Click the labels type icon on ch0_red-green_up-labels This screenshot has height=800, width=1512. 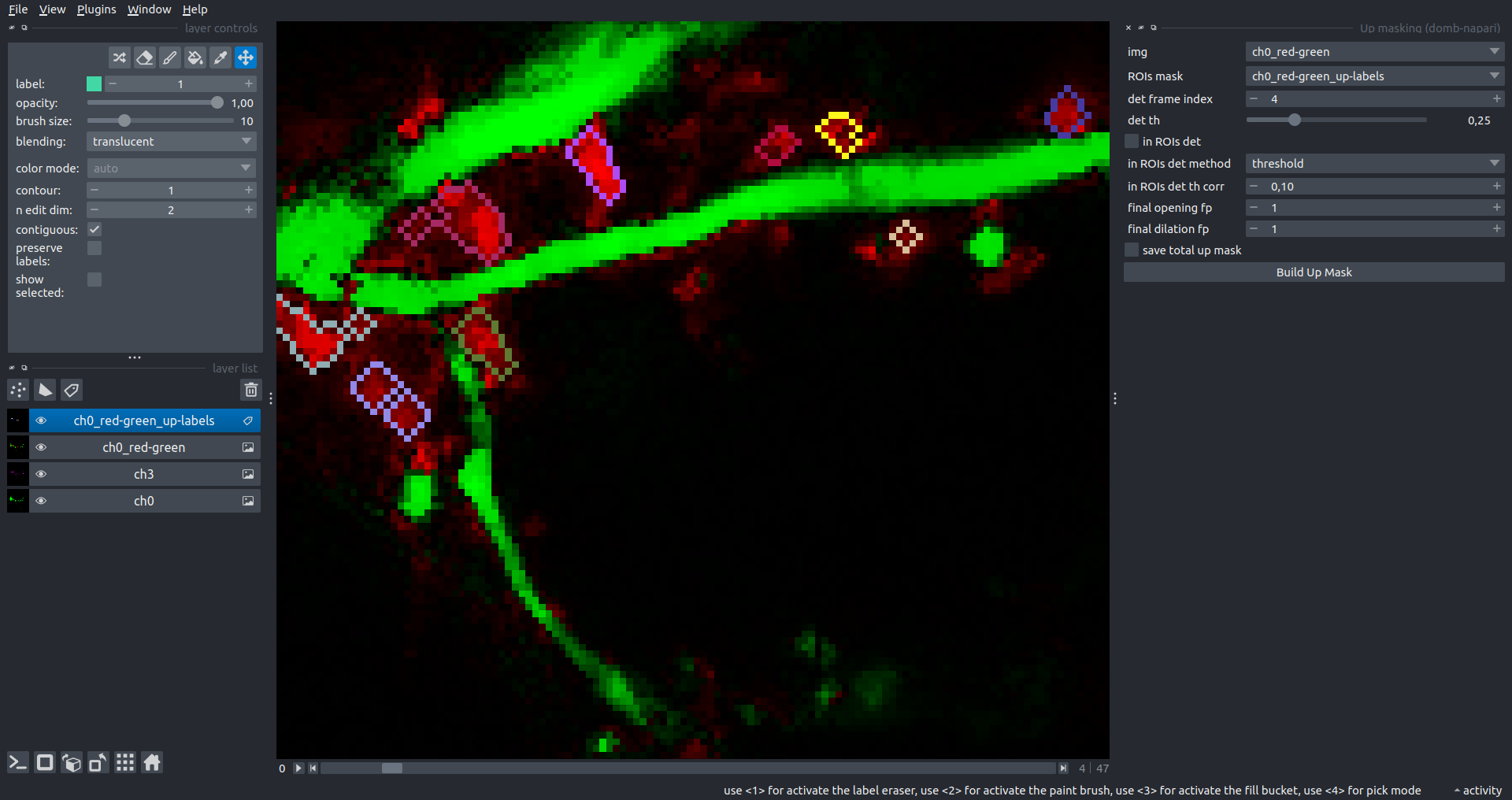click(x=248, y=420)
